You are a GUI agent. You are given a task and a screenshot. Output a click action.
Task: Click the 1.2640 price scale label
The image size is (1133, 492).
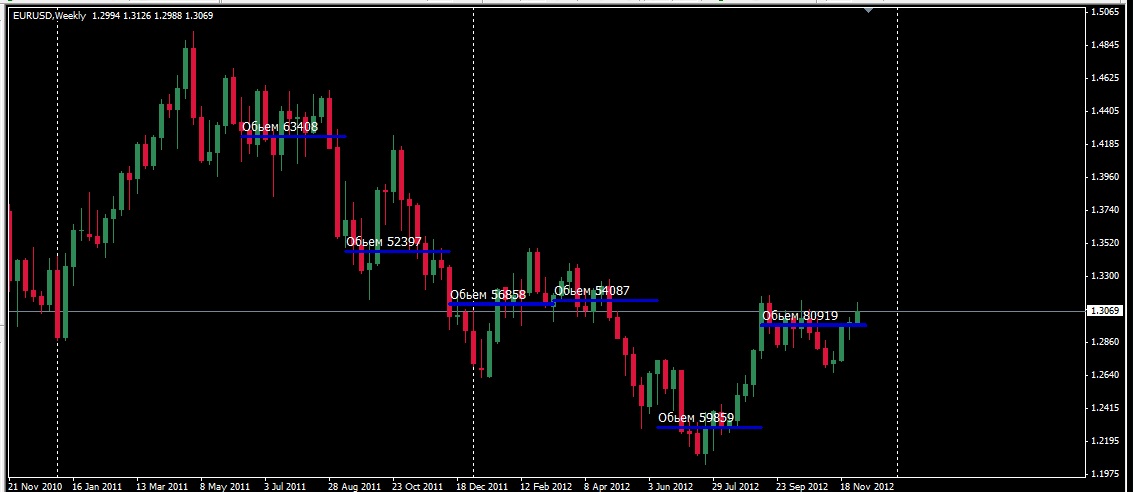pyautogui.click(x=1107, y=375)
